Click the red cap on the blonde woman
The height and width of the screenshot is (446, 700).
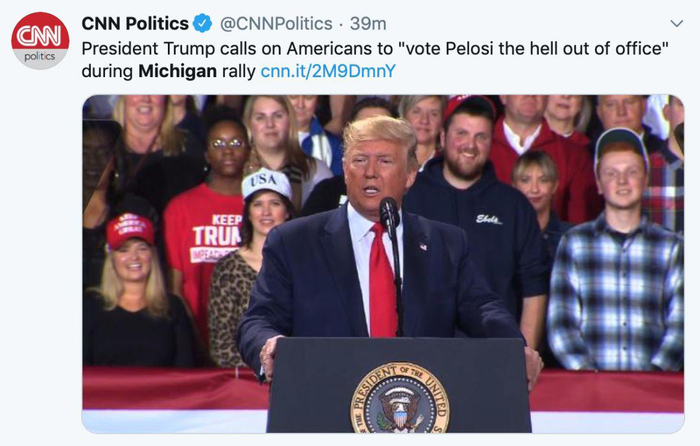pyautogui.click(x=130, y=229)
